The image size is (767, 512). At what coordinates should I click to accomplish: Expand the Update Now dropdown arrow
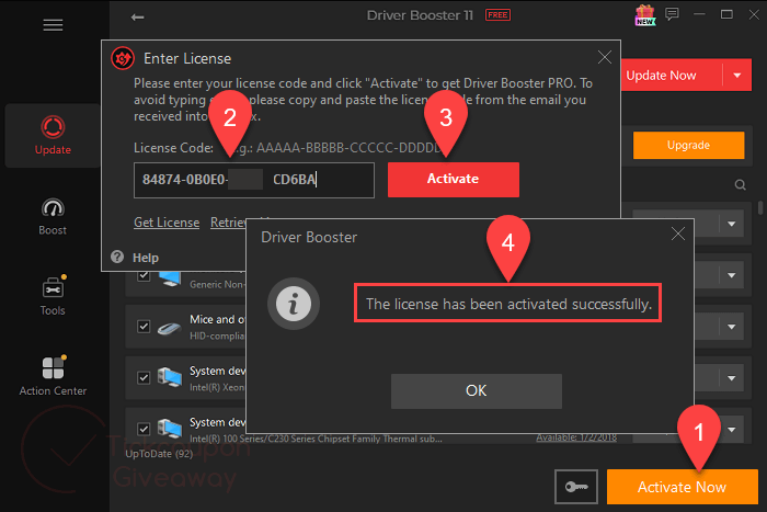pos(737,76)
